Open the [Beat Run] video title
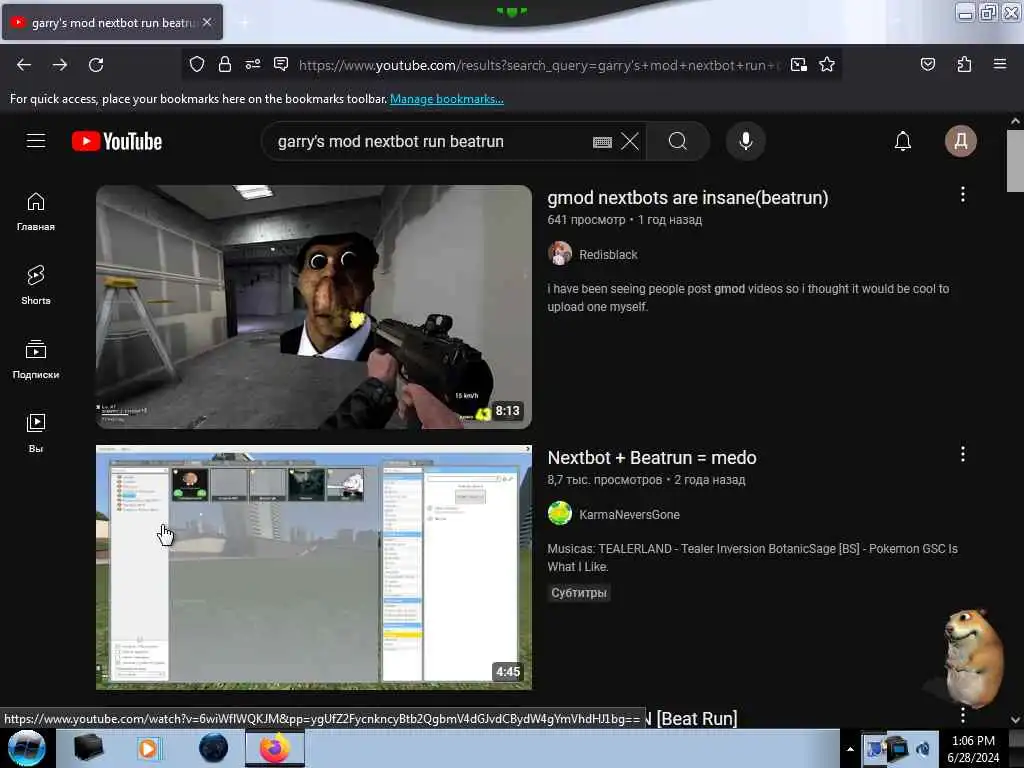The width and height of the screenshot is (1024, 768). (696, 718)
